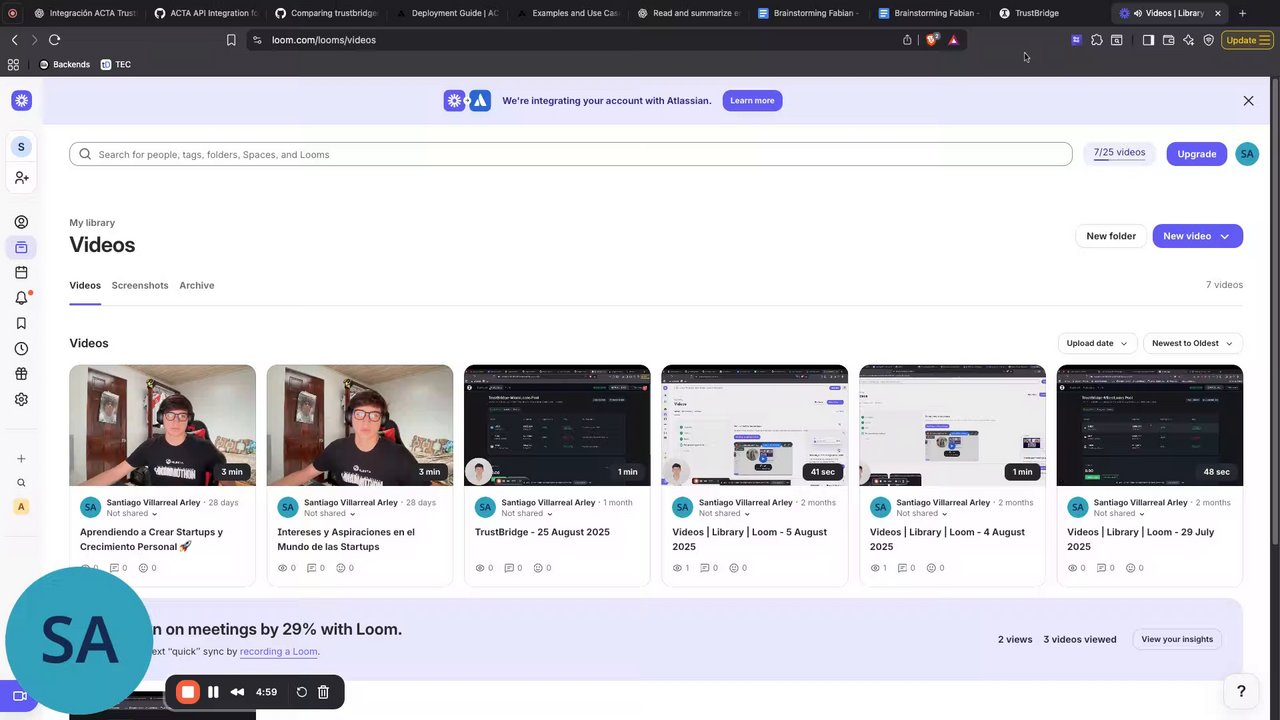This screenshot has width=1280, height=720.
Task: Toggle the browser sidebar panel icon
Action: click(x=1148, y=40)
